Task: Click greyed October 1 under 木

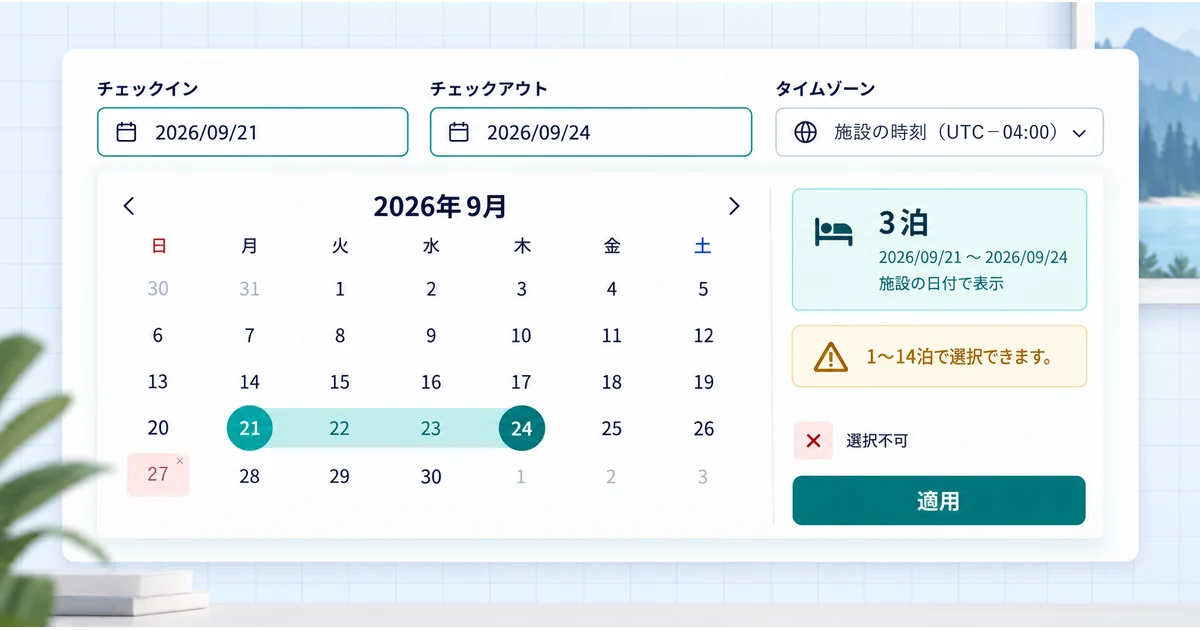Action: (x=521, y=476)
